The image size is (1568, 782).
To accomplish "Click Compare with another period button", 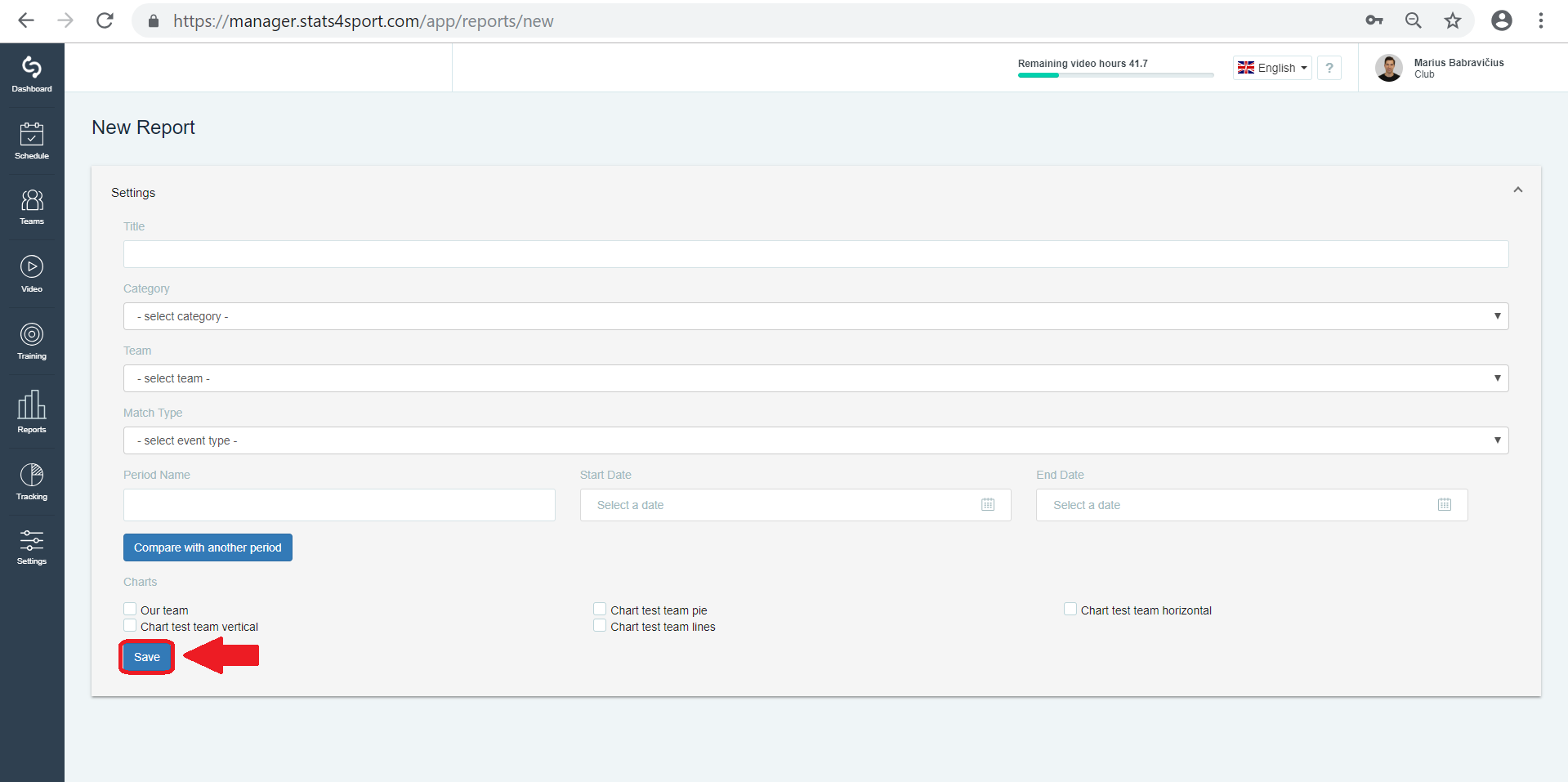I will 208,547.
